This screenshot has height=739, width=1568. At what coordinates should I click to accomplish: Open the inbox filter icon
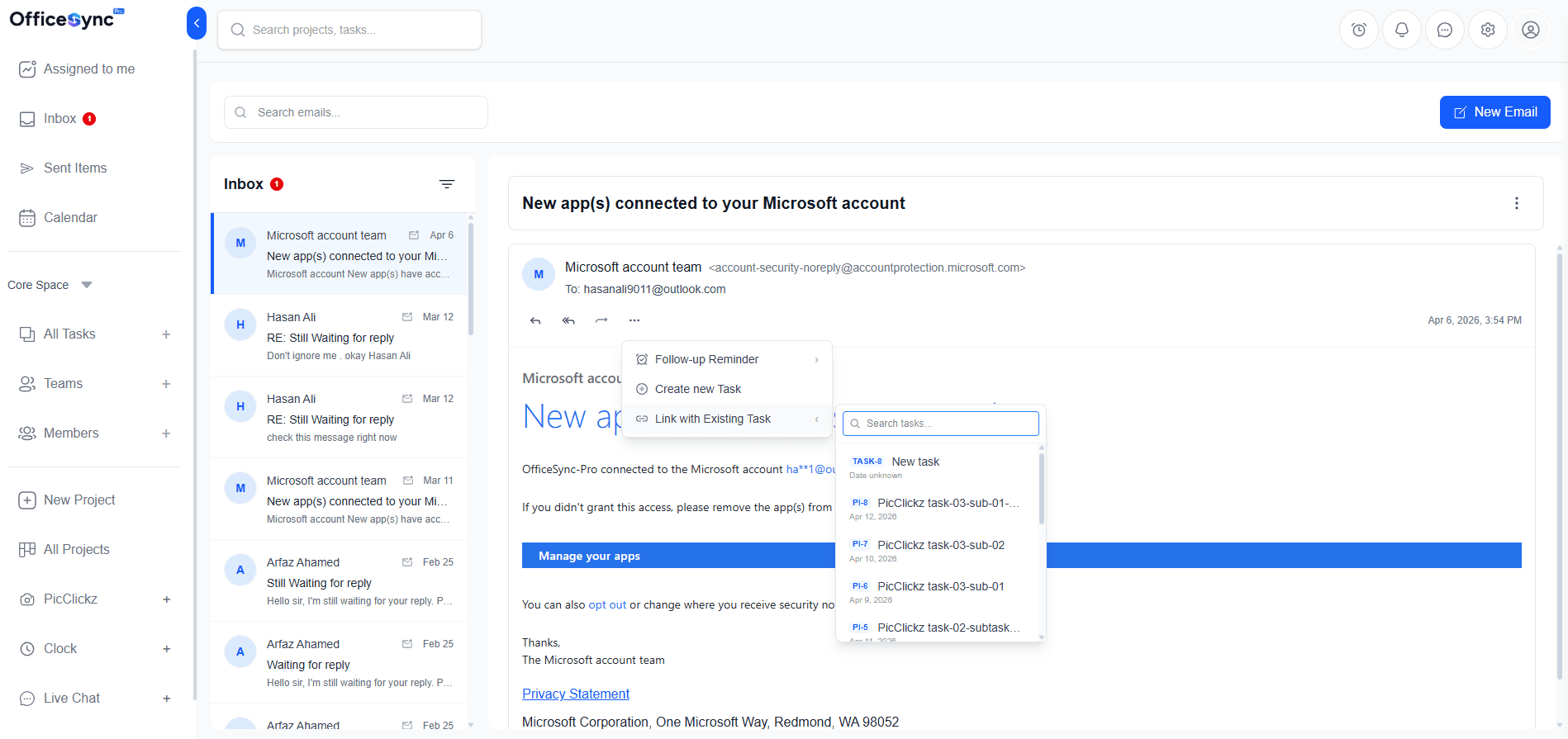pyautogui.click(x=447, y=184)
